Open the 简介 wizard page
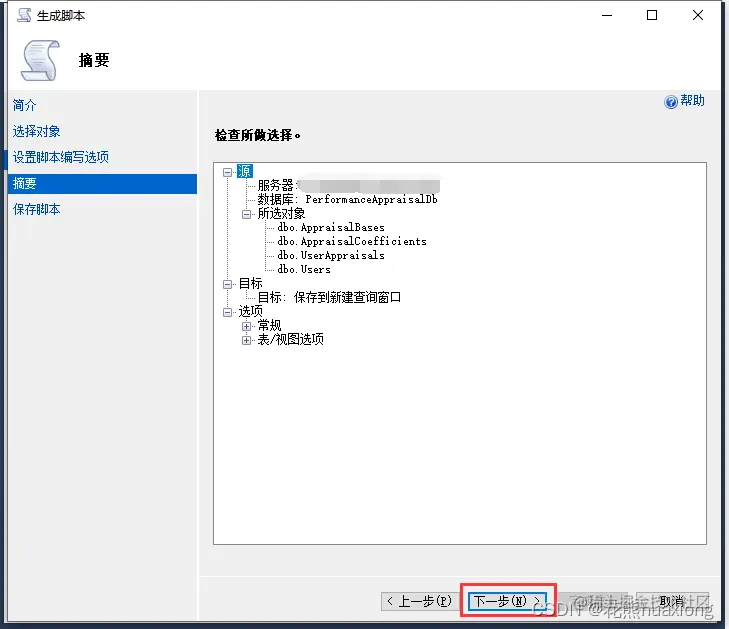729x629 pixels. tap(25, 105)
